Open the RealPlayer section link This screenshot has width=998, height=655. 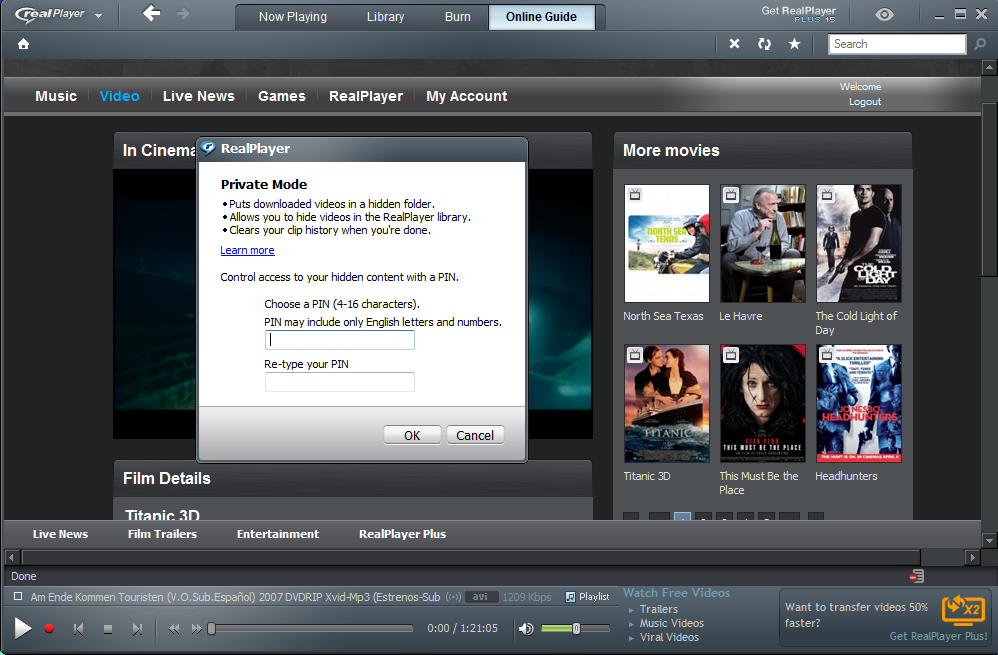point(366,96)
